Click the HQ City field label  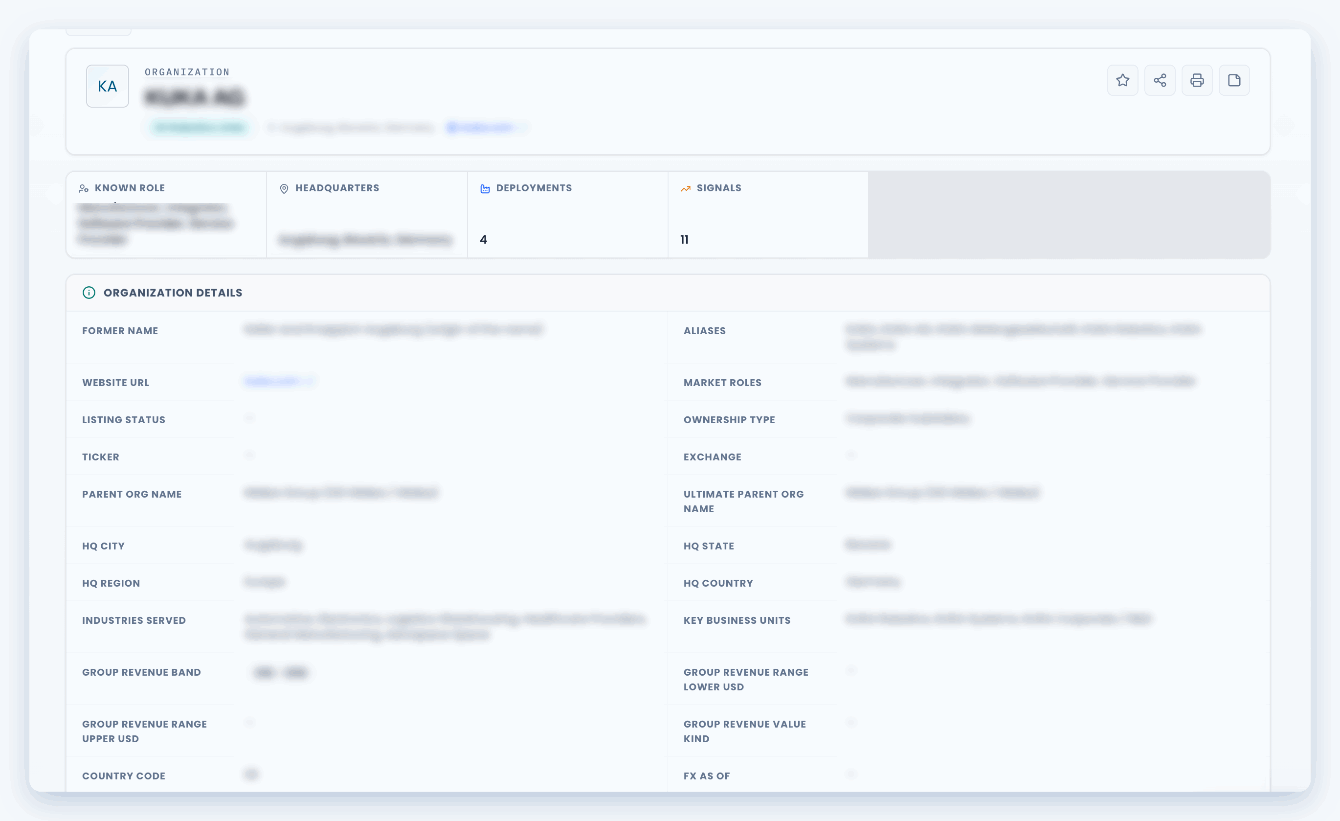pos(104,546)
